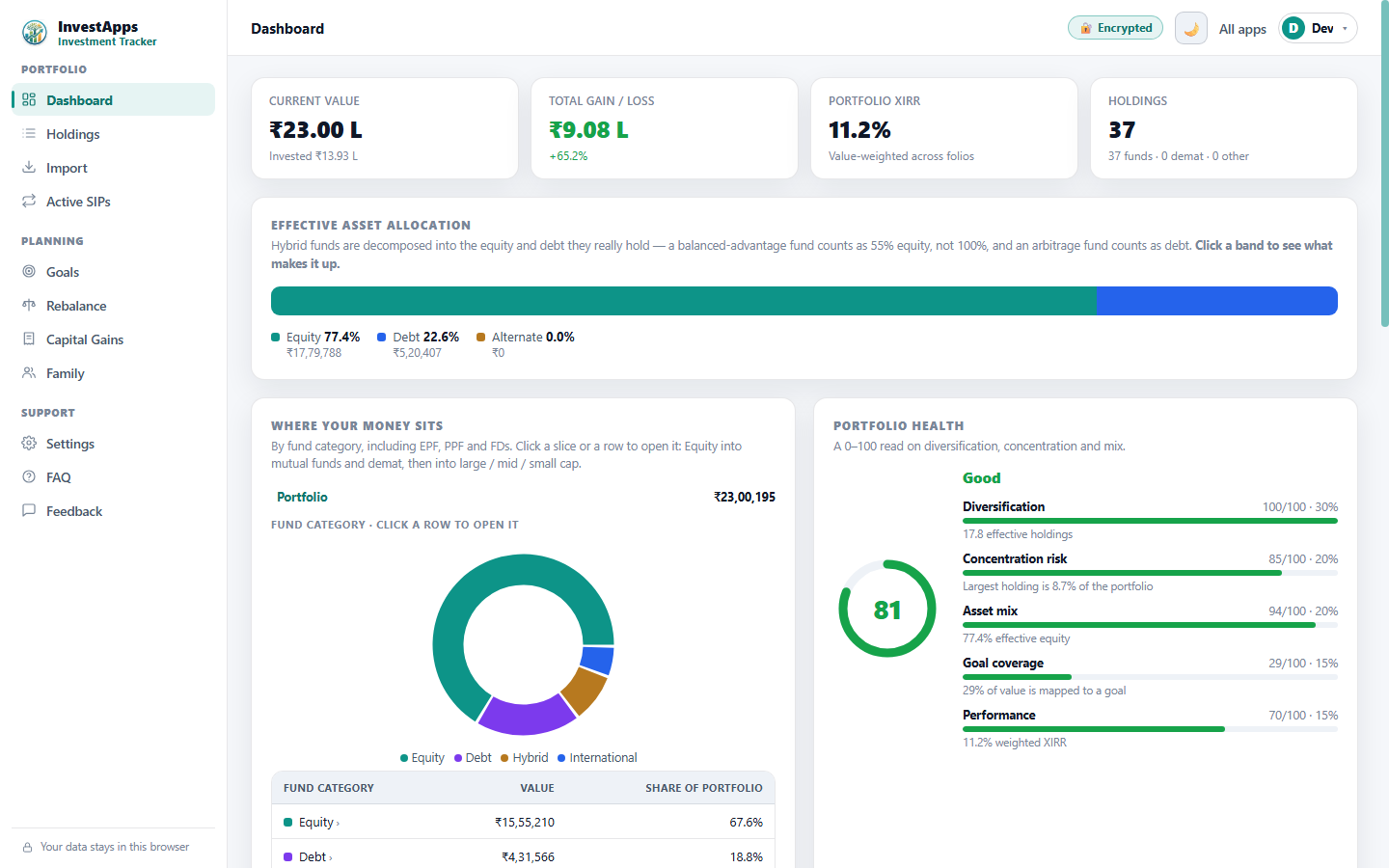Click the Equity 77.4% legend swatch
The width and height of the screenshot is (1389, 868).
coord(276,337)
